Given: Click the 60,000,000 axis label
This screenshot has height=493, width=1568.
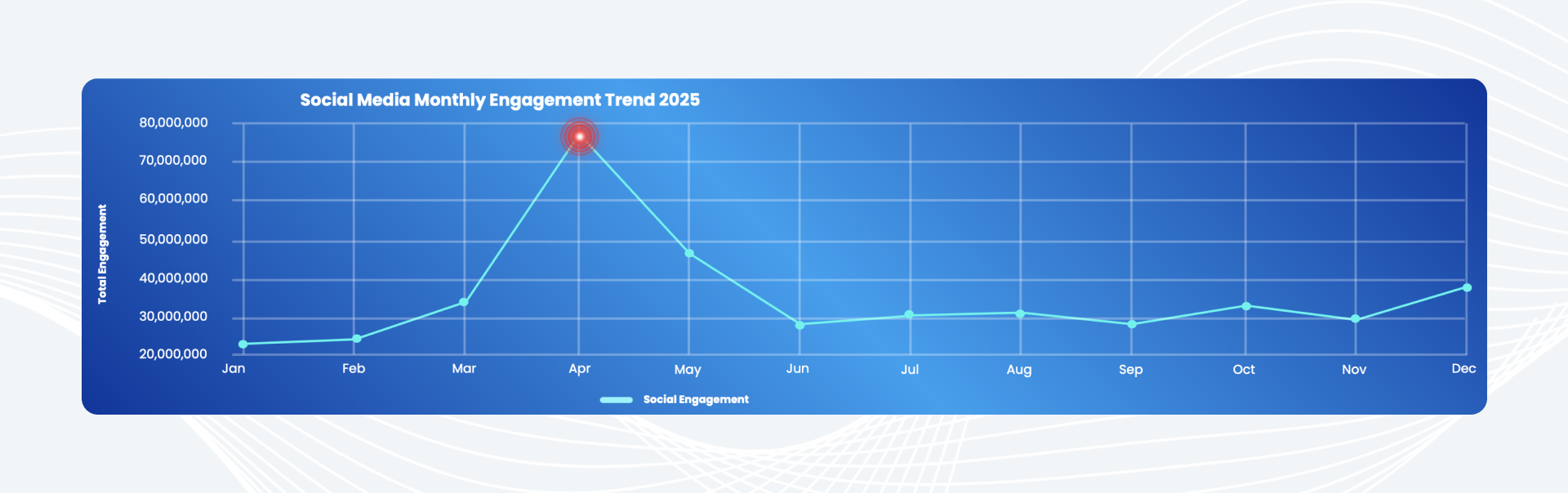Looking at the screenshot, I should 173,198.
